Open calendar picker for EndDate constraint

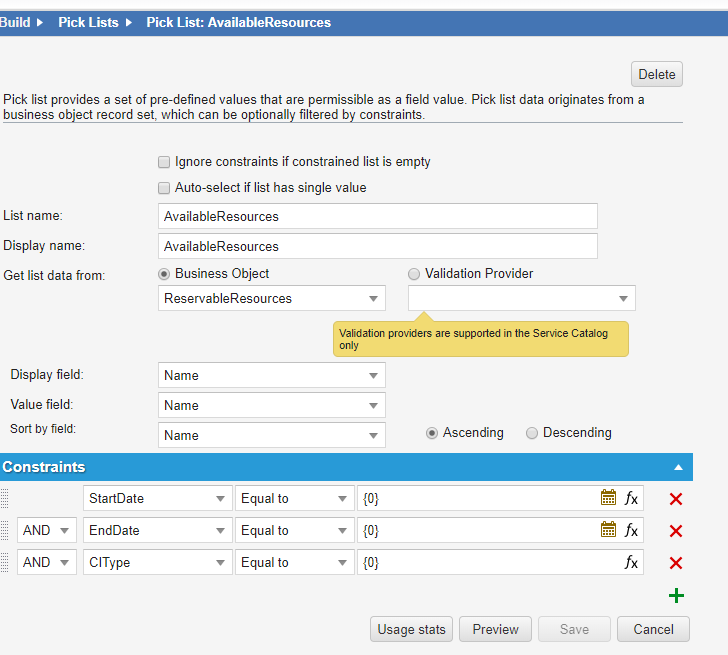coord(608,530)
